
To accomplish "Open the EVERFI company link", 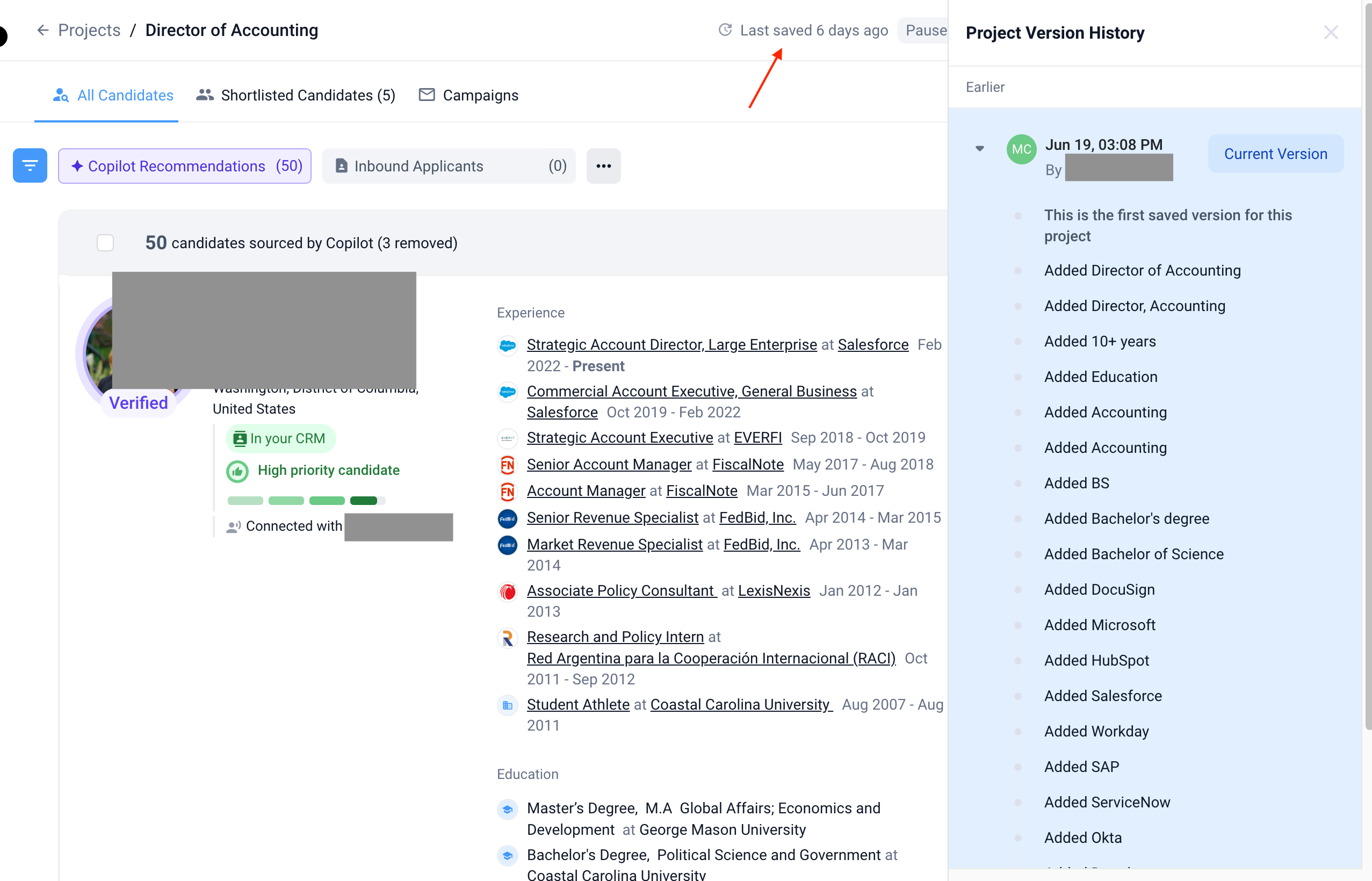I will point(757,438).
